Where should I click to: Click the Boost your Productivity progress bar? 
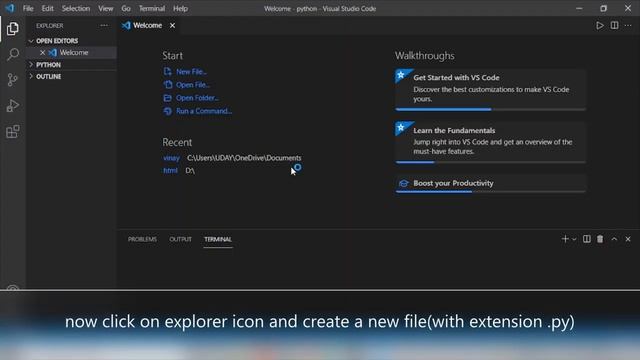[x=490, y=191]
